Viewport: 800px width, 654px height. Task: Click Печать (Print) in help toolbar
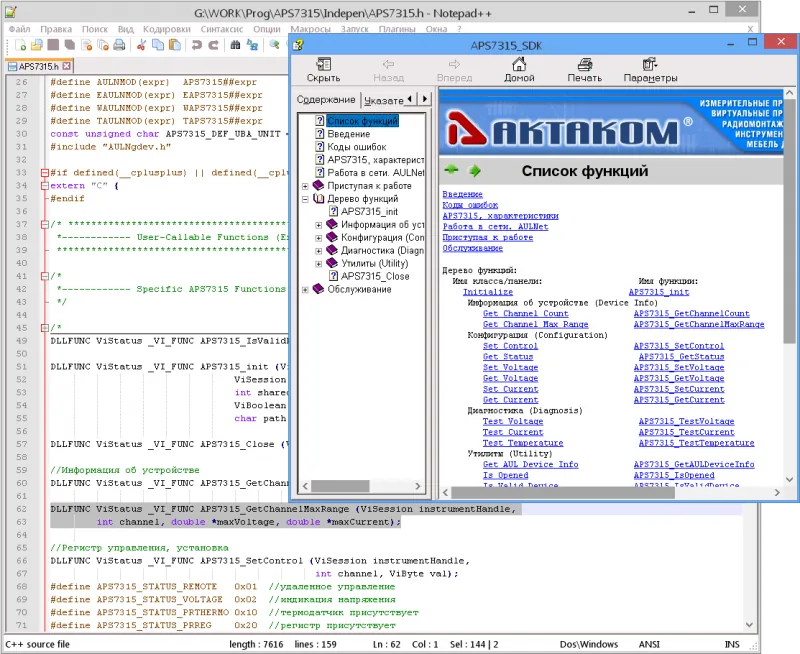click(x=585, y=70)
